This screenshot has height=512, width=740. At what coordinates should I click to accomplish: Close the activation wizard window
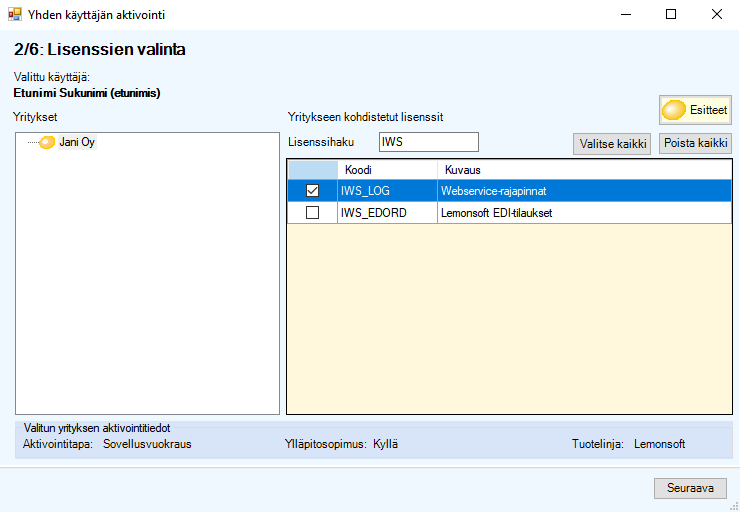click(x=716, y=15)
